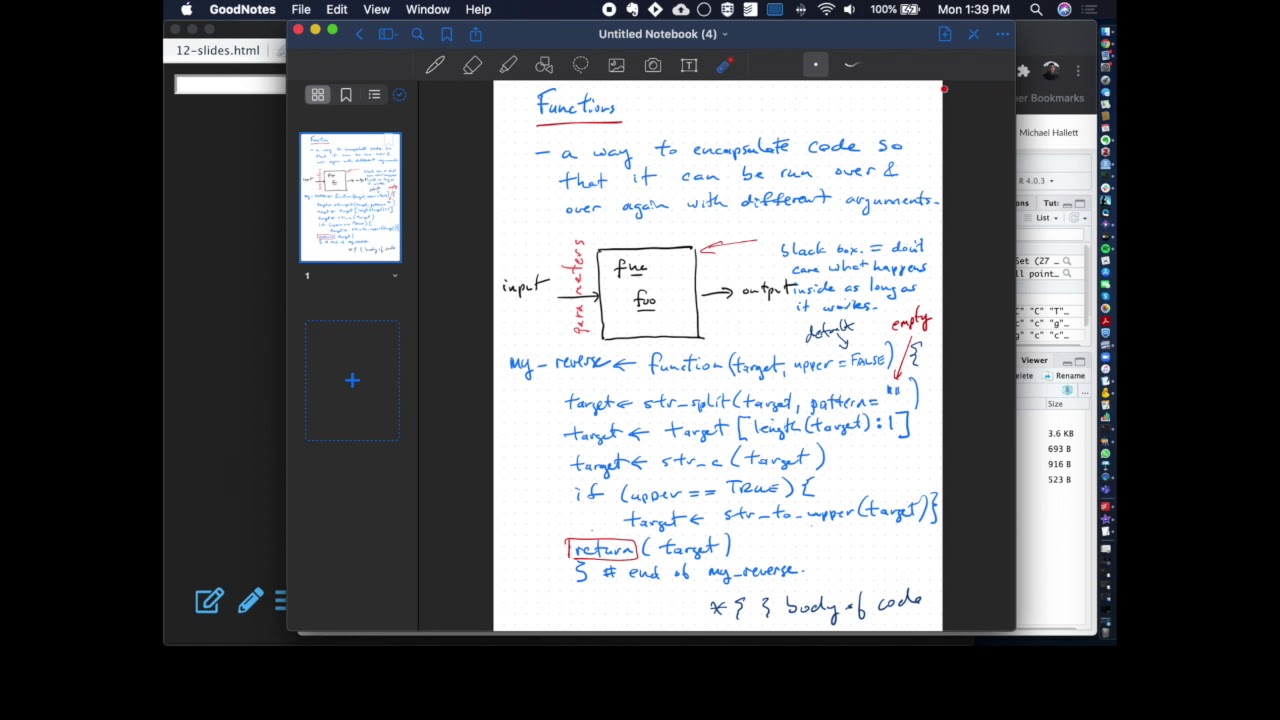Image resolution: width=1280 pixels, height=720 pixels.
Task: Open the View menu
Action: [376, 9]
